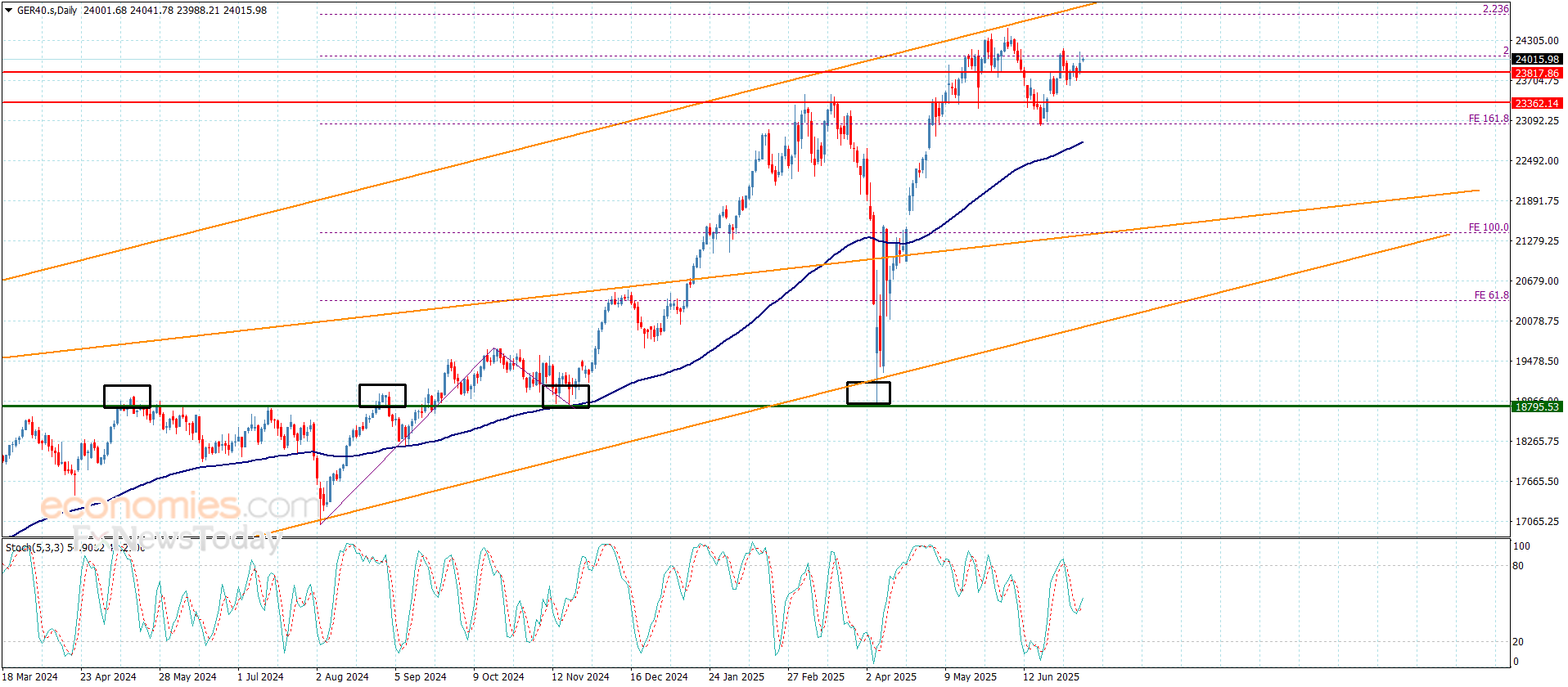Click the stochastic 80 level label

[x=1518, y=566]
